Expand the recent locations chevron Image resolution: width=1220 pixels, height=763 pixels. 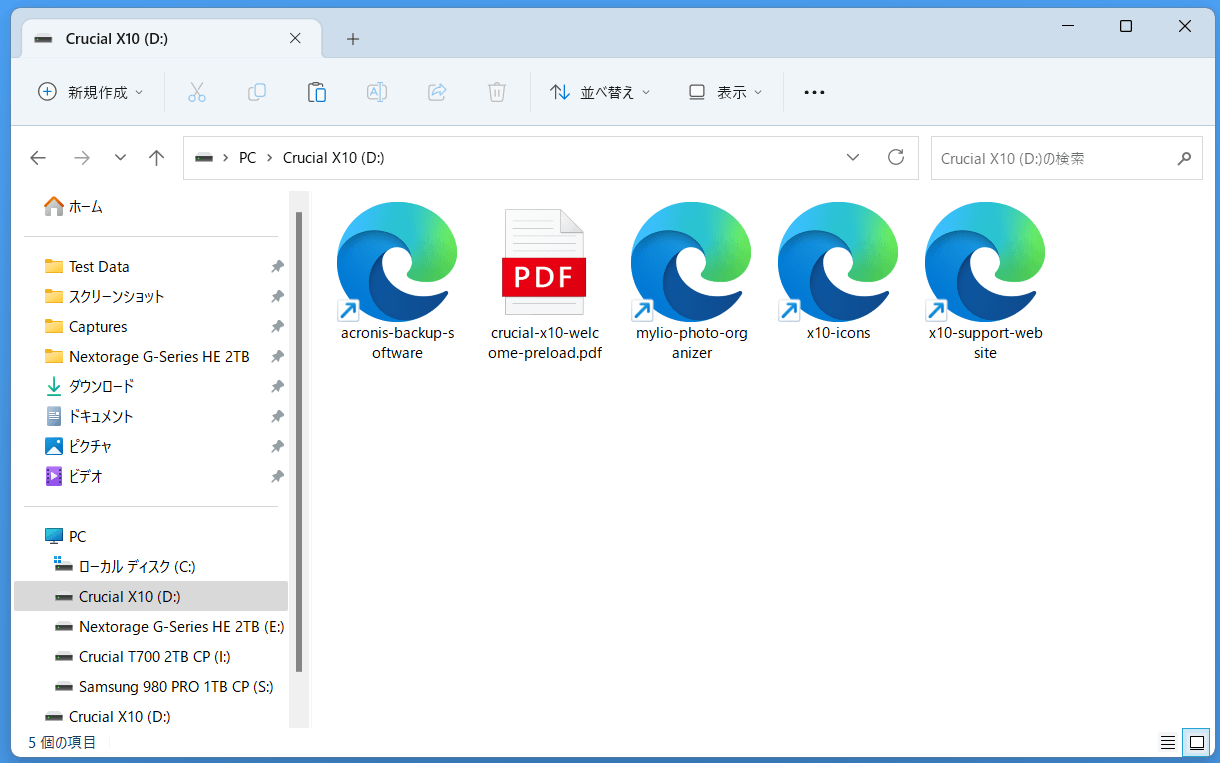(120, 158)
